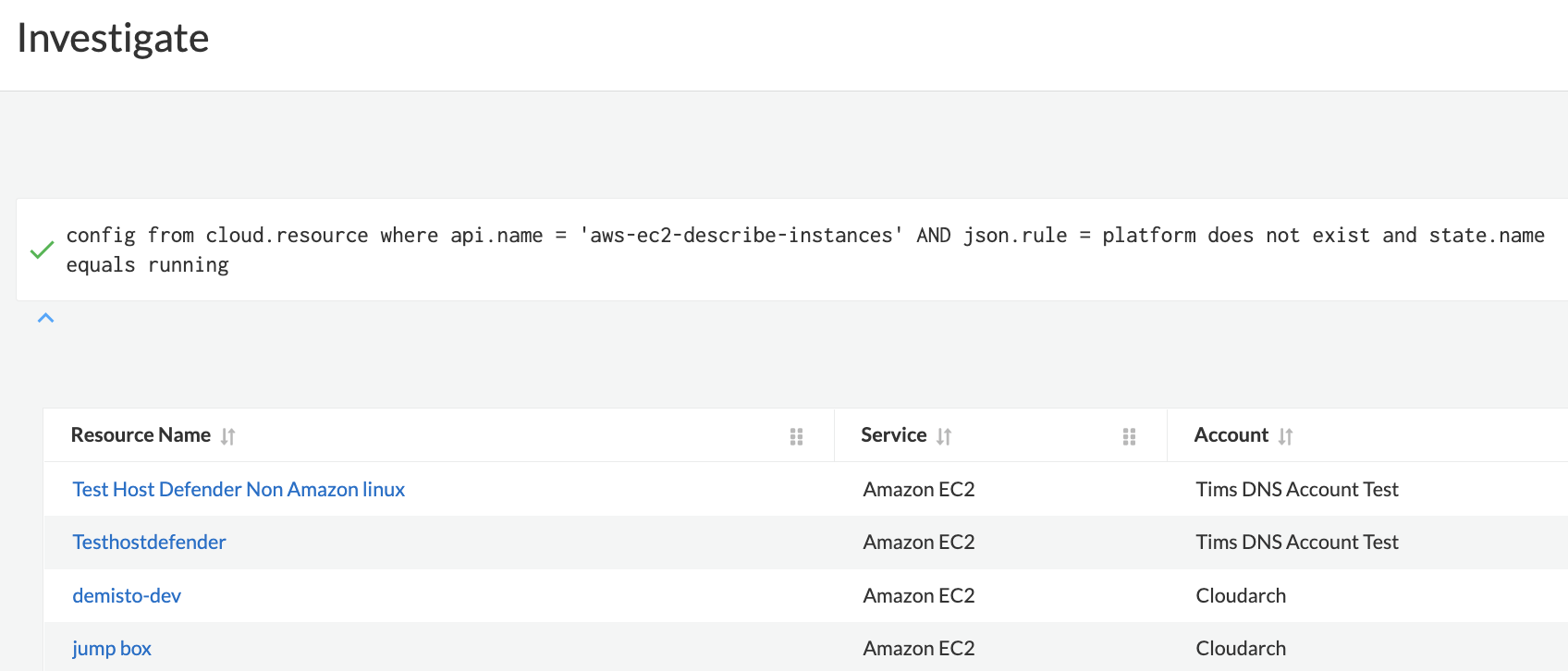The height and width of the screenshot is (671, 1568).
Task: Click the Service column grip handle
Action: pyautogui.click(x=1129, y=436)
